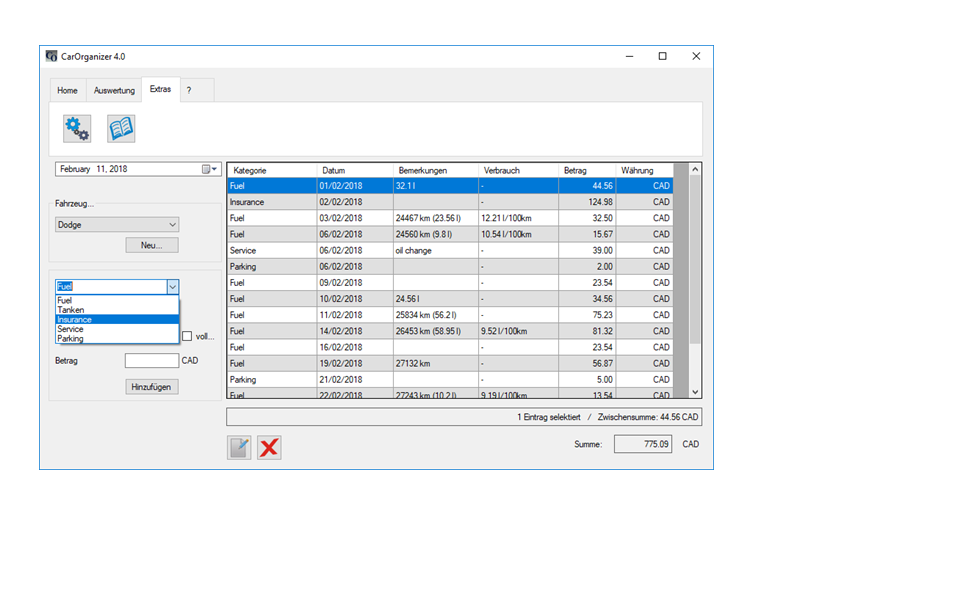Expand the Dodge vehicle dropdown
The height and width of the screenshot is (600, 960).
click(x=172, y=225)
